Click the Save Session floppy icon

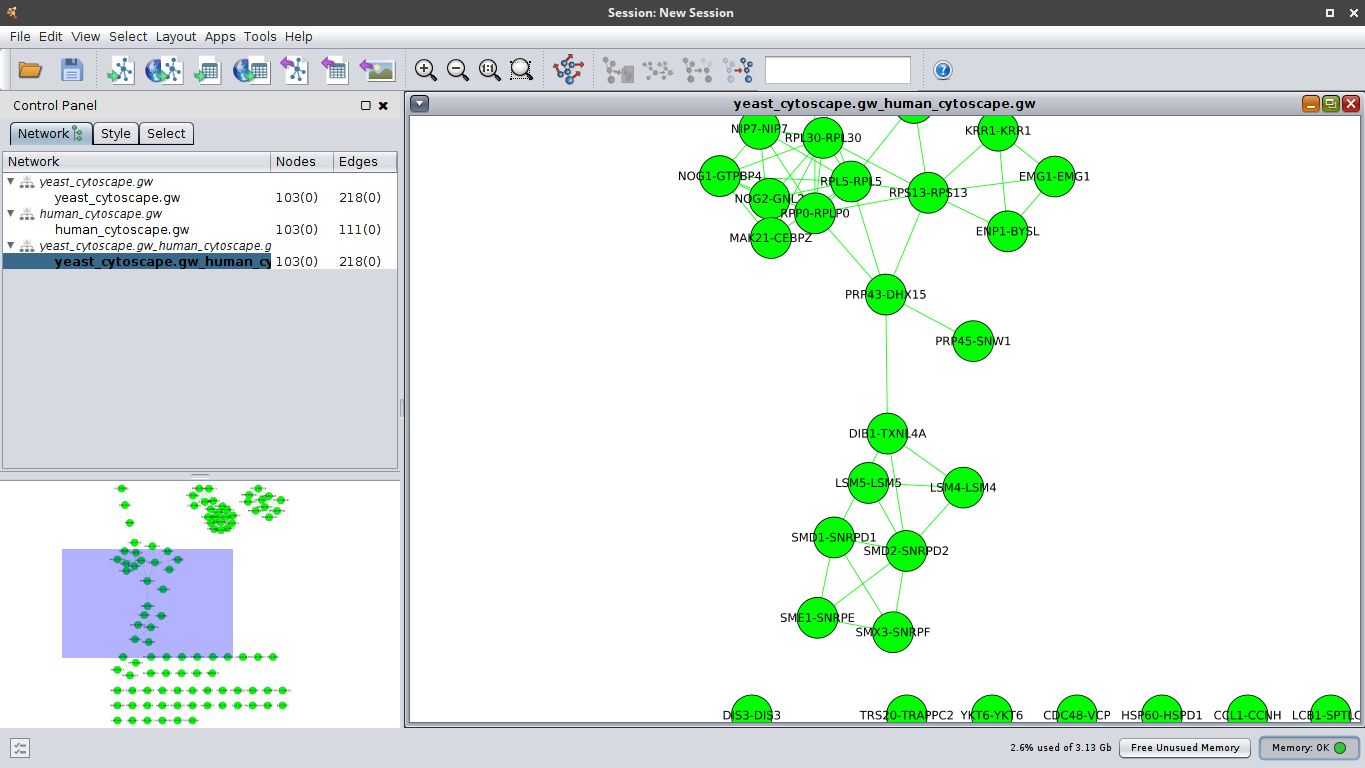(72, 70)
